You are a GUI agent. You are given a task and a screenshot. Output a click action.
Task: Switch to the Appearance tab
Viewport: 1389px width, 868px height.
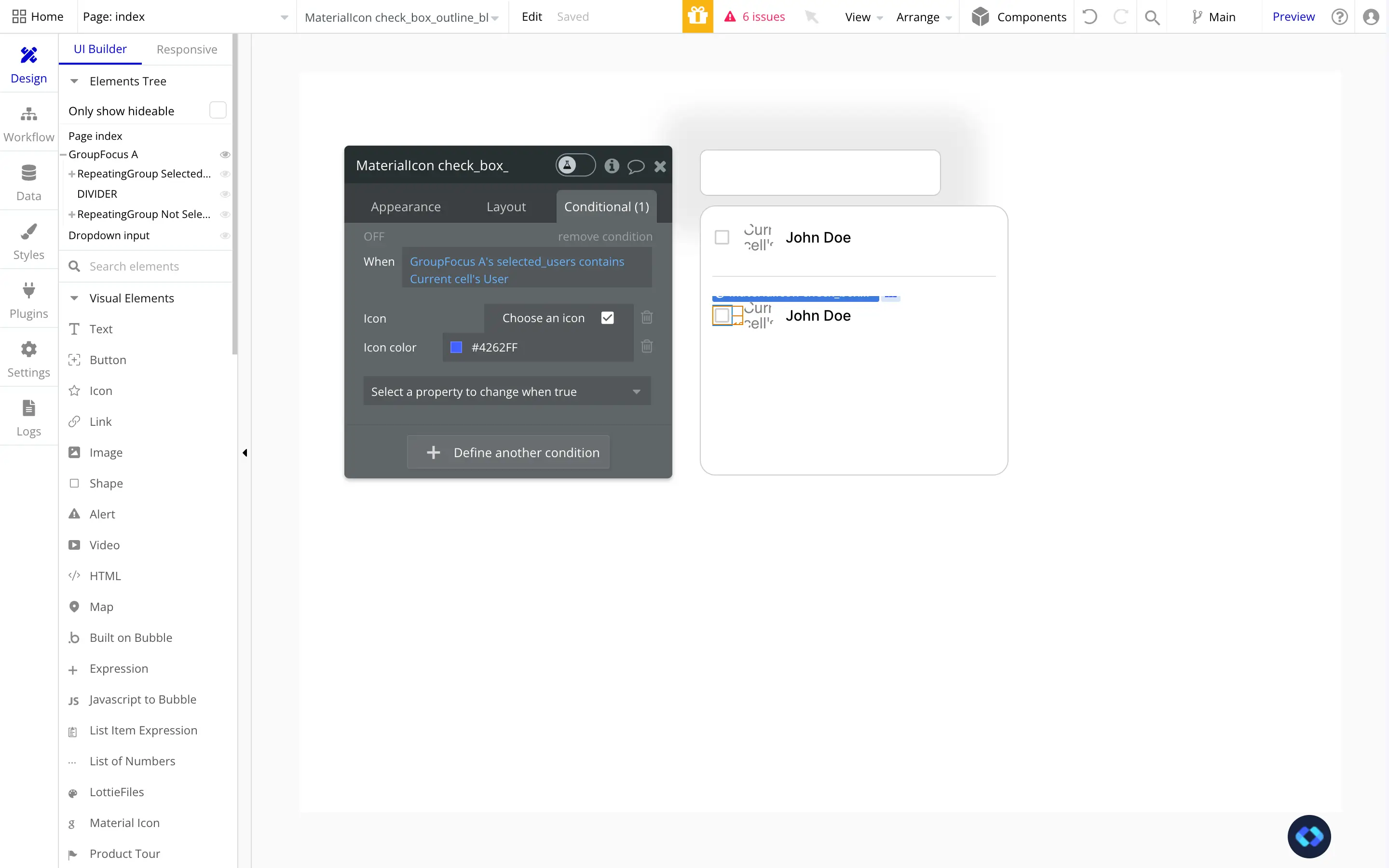(406, 207)
